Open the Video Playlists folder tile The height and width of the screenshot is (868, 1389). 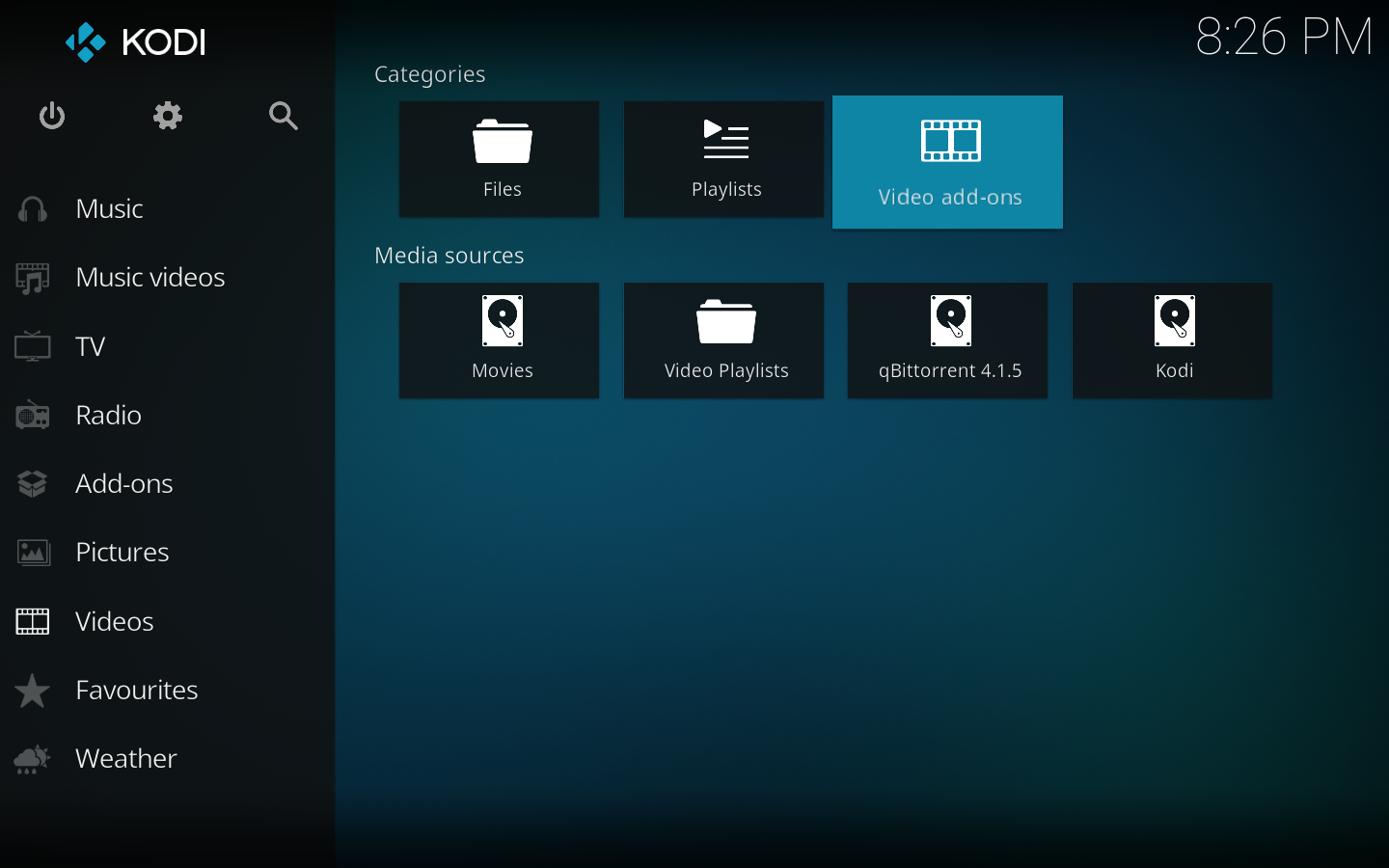click(x=724, y=340)
